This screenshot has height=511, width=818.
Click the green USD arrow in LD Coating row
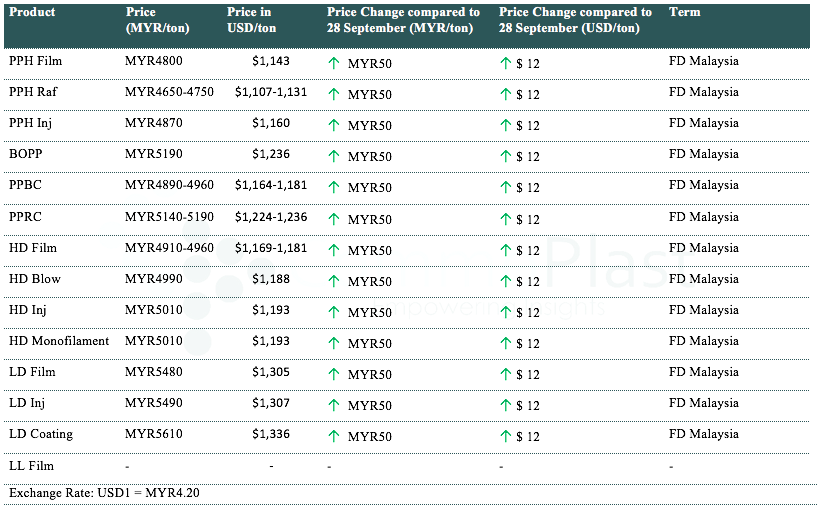506,437
